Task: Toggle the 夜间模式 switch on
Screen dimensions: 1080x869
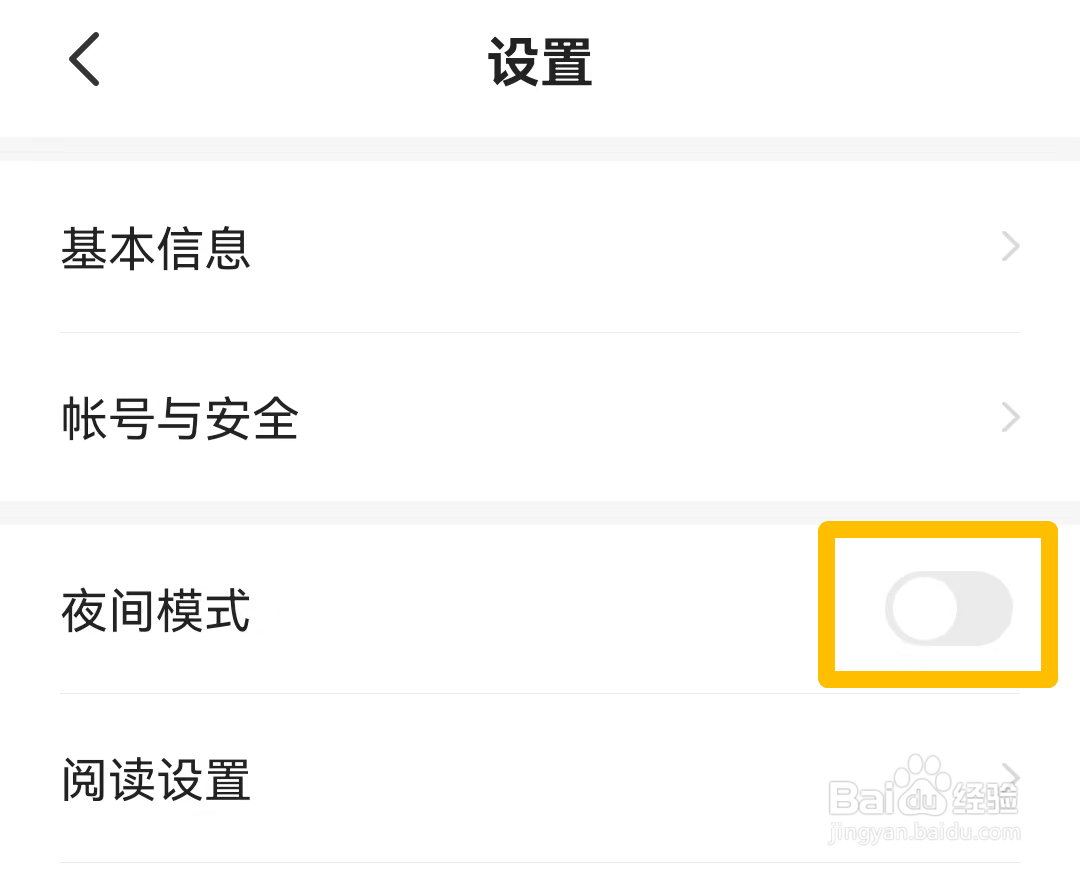Action: [948, 609]
